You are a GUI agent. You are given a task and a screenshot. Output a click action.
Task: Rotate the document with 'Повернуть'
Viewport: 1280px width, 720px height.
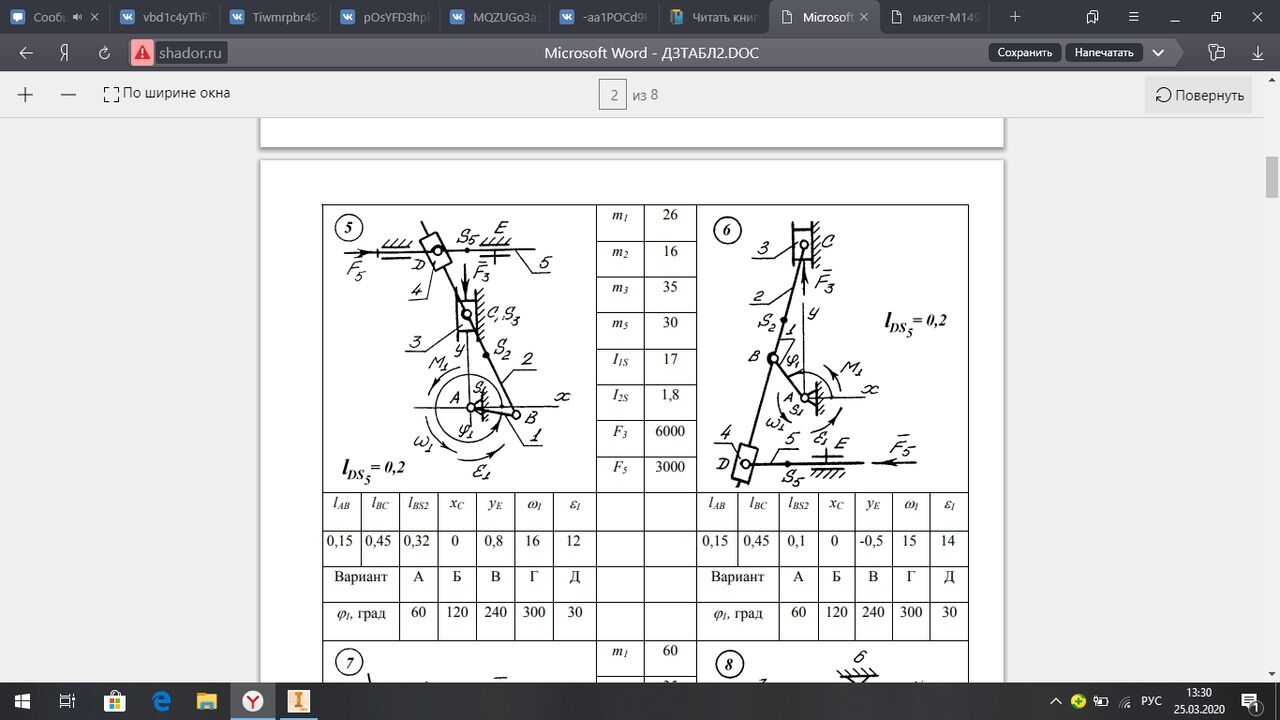1198,95
